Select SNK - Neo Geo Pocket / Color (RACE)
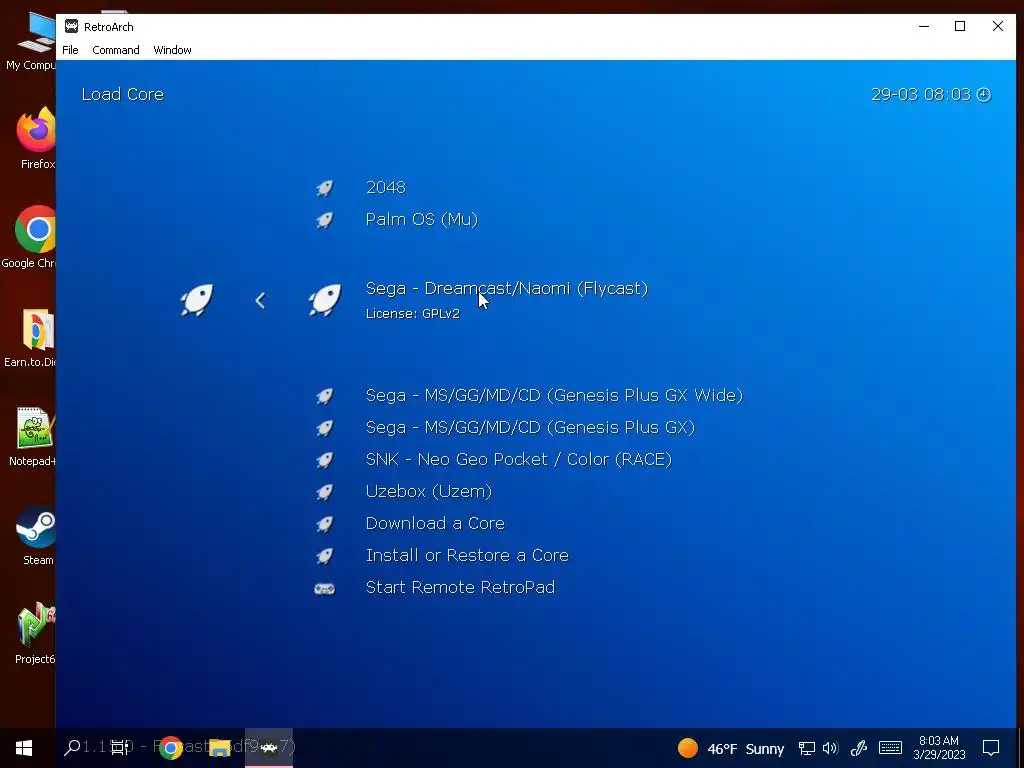This screenshot has height=768, width=1024. (x=519, y=460)
